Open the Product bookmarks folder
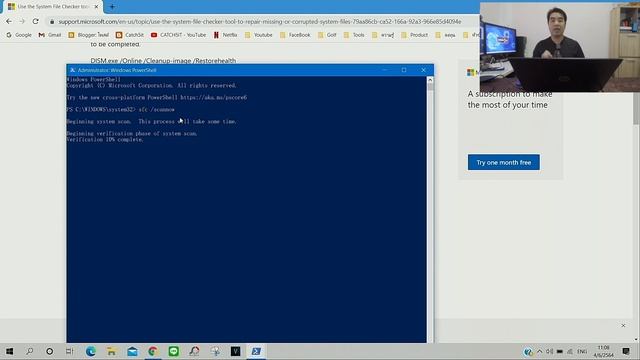The image size is (640, 360). point(415,35)
